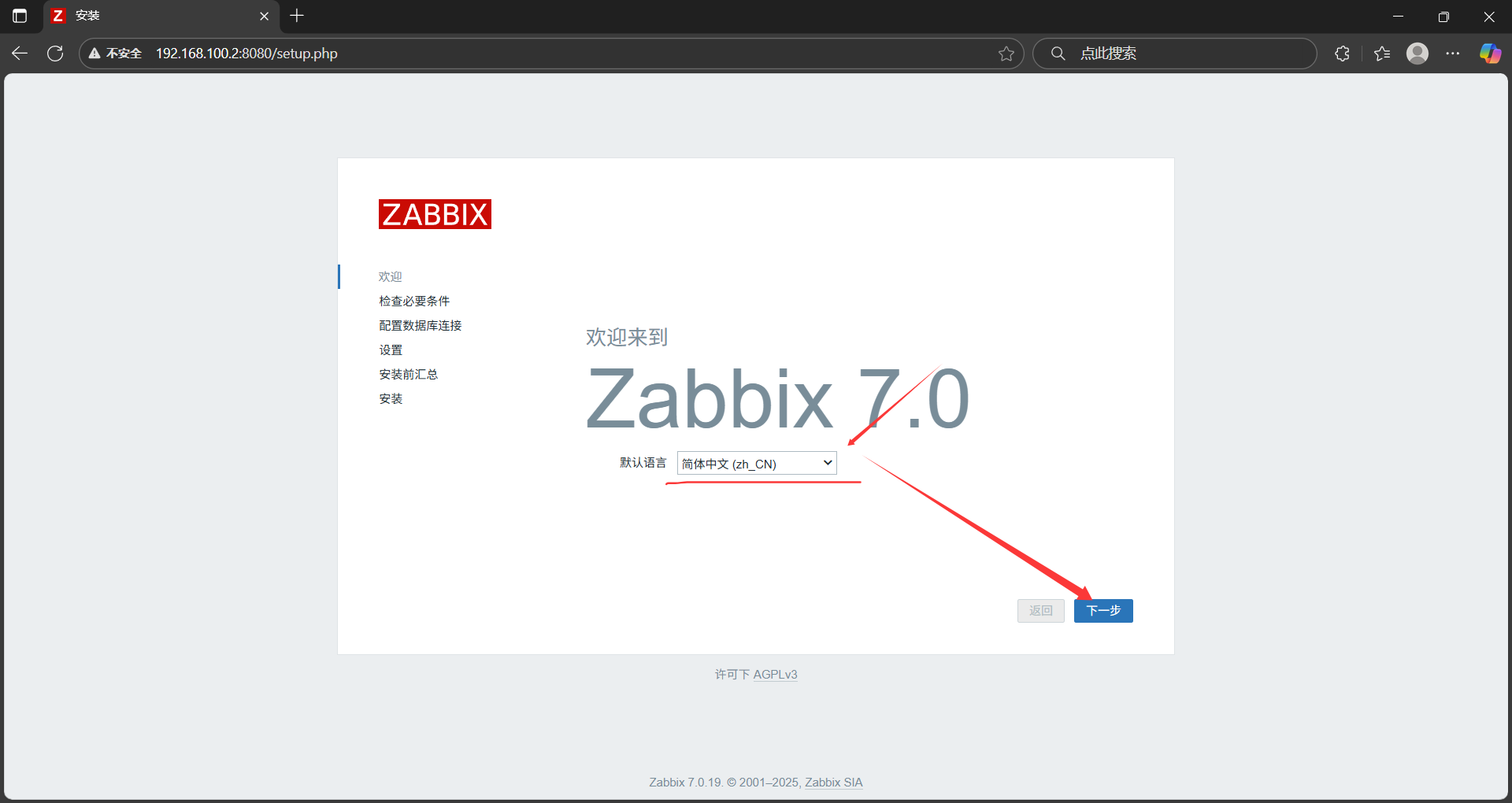This screenshot has width=1512, height=803.
Task: Close the 安装 tab
Action: click(x=264, y=16)
